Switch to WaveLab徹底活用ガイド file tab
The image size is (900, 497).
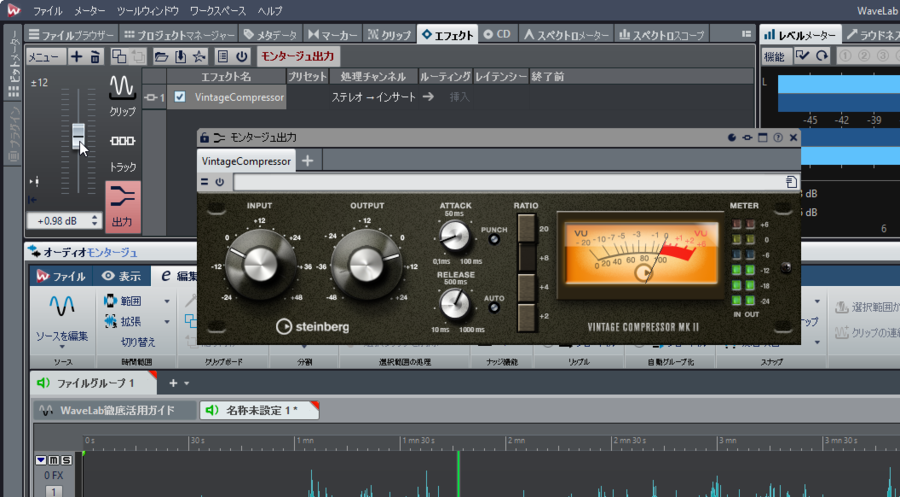[117, 410]
